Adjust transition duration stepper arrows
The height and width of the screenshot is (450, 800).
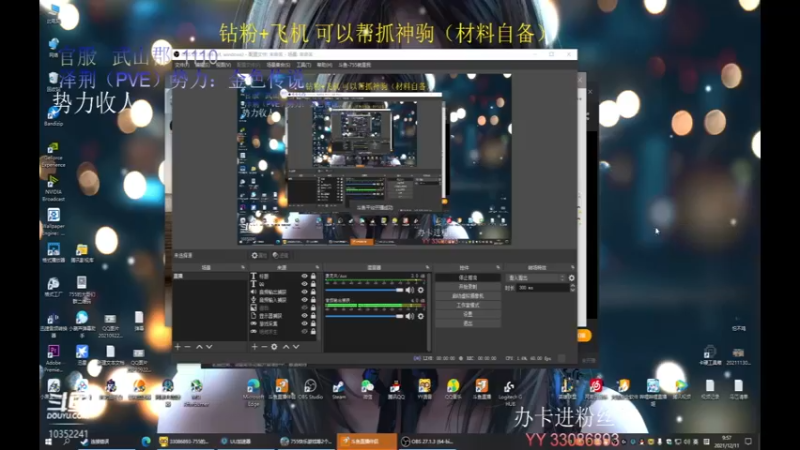(x=572, y=288)
